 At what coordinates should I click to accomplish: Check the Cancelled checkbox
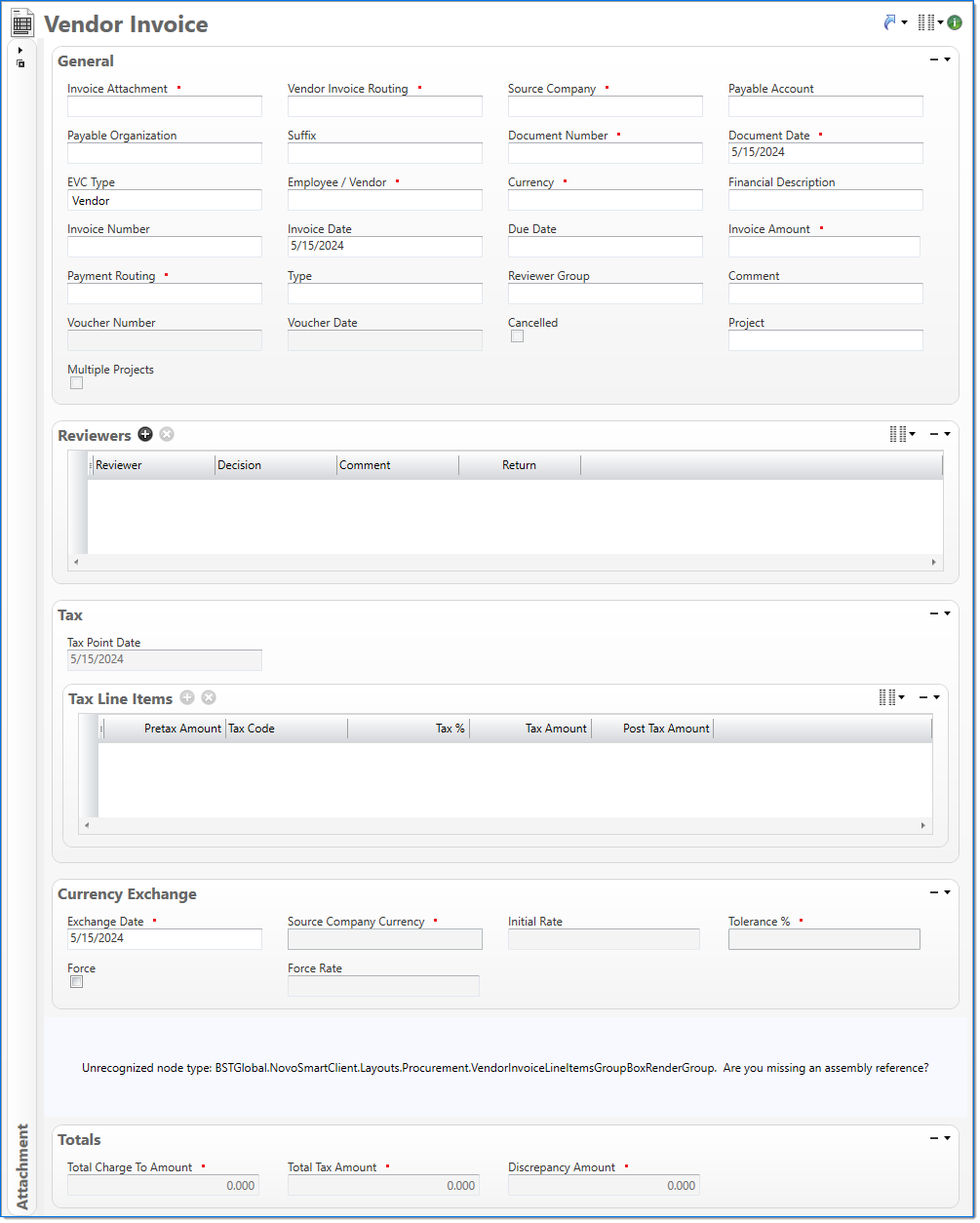[518, 336]
